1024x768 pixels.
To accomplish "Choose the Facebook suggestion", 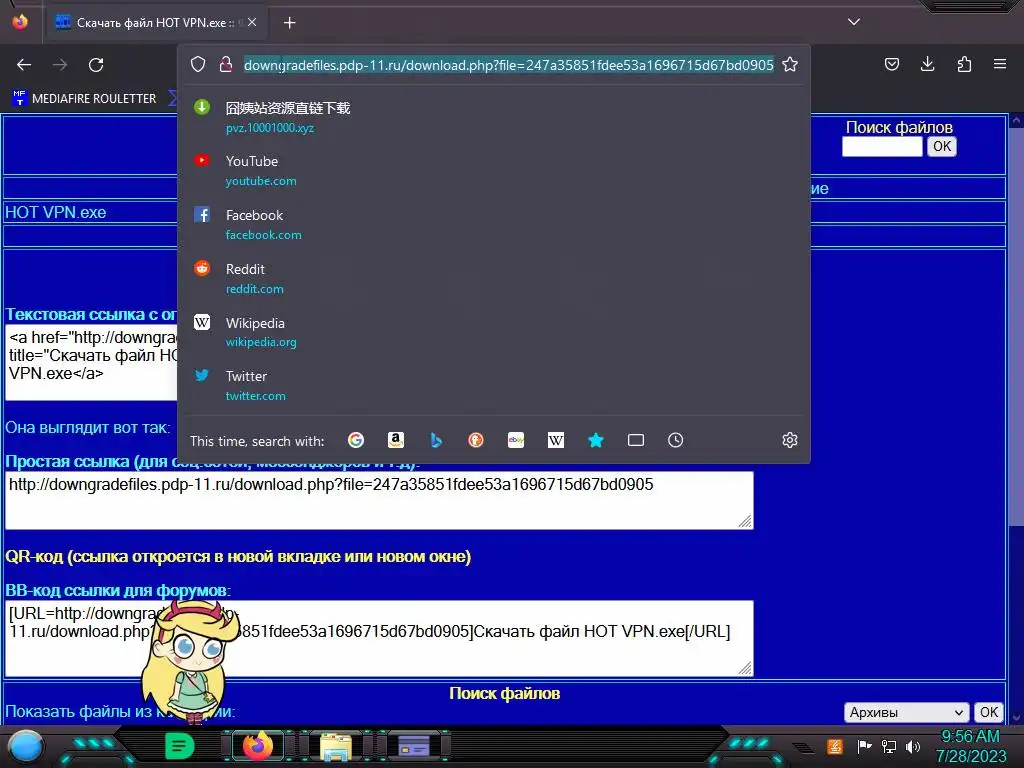I will click(494, 224).
